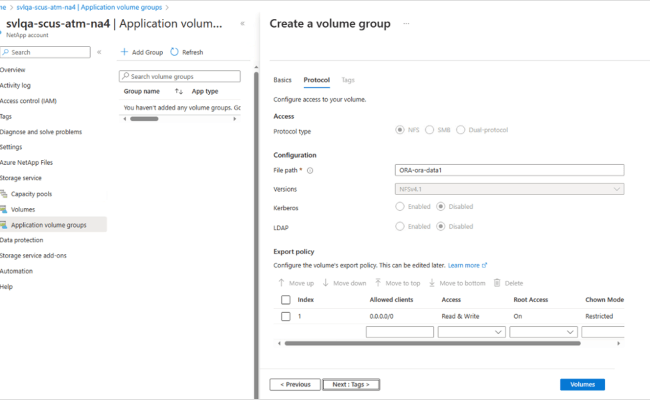Image resolution: width=650 pixels, height=400 pixels.
Task: Click the File path info icon
Action: point(310,170)
